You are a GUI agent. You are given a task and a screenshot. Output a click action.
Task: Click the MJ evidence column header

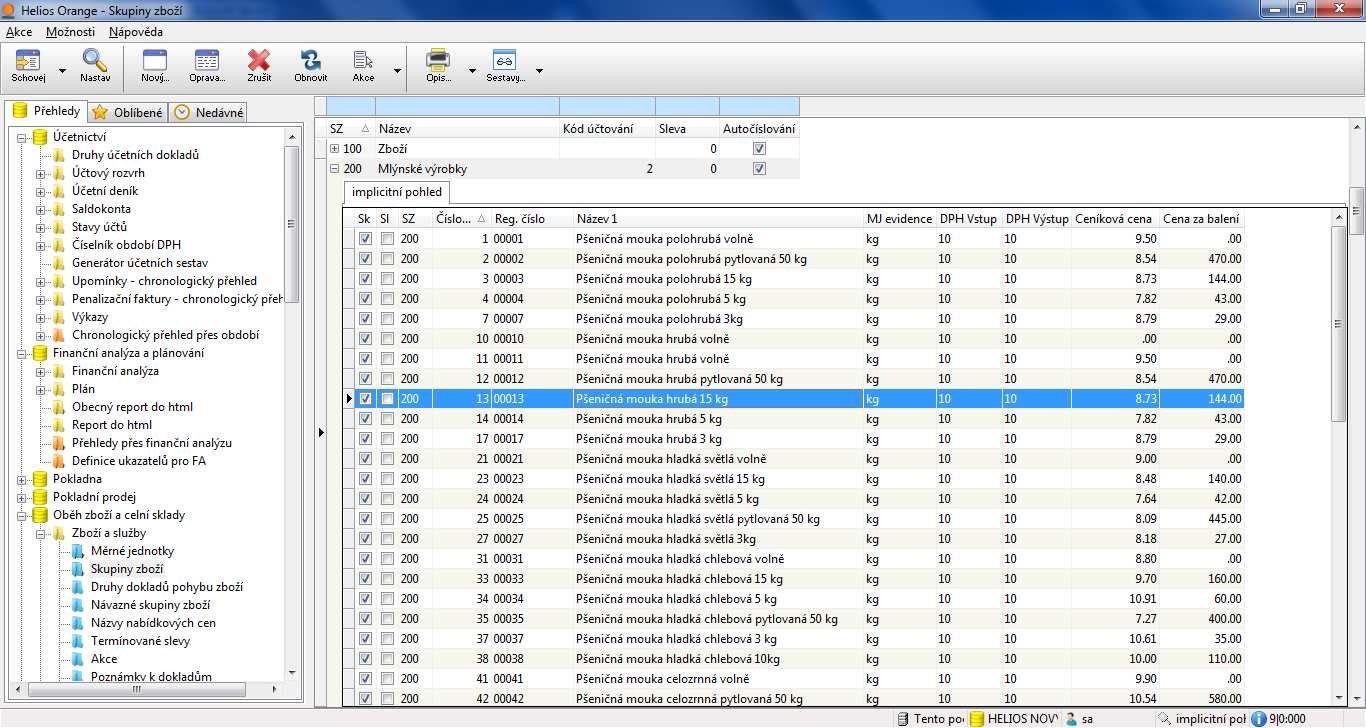899,218
